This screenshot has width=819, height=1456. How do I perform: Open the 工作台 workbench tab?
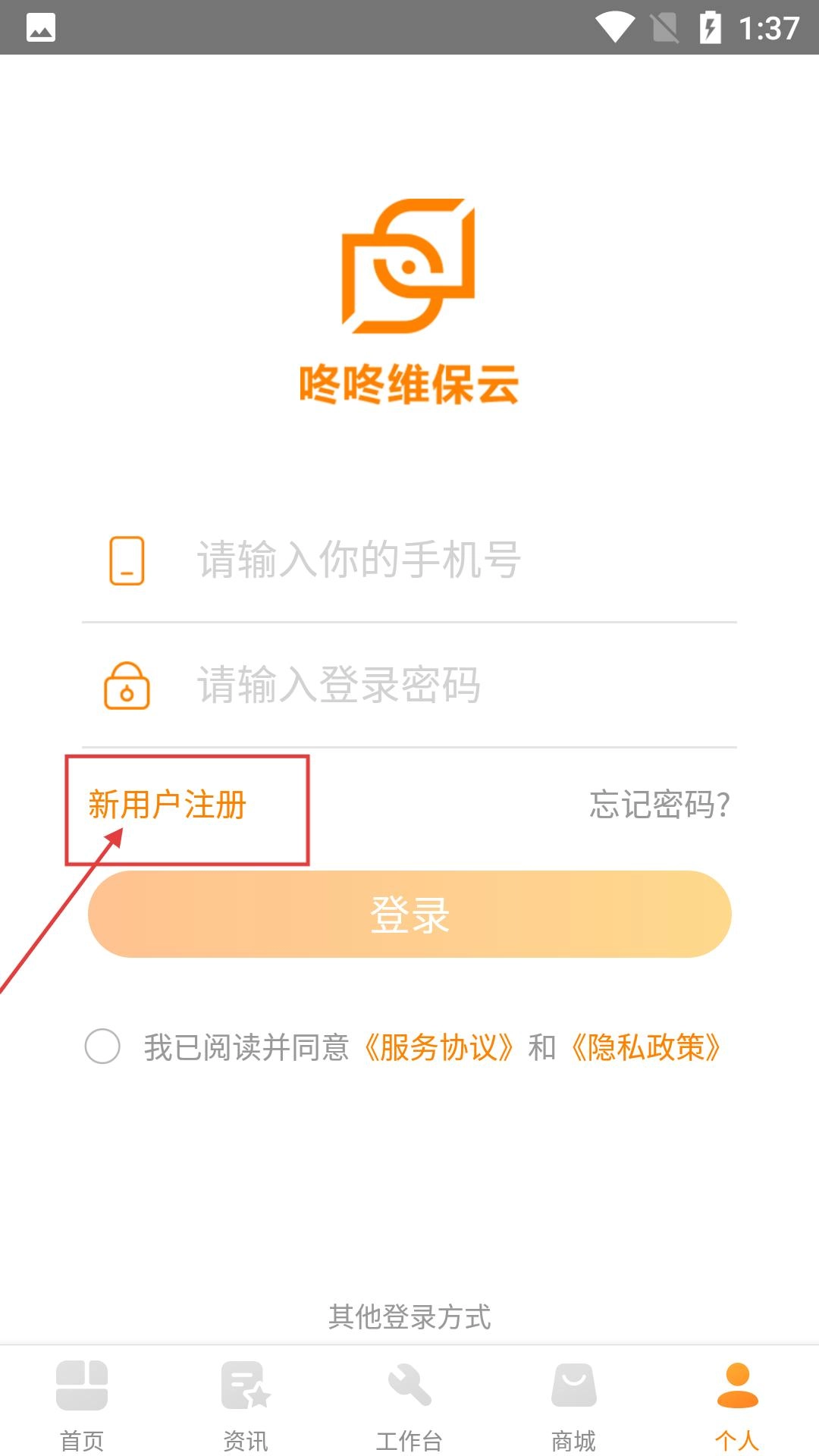coord(409,1404)
